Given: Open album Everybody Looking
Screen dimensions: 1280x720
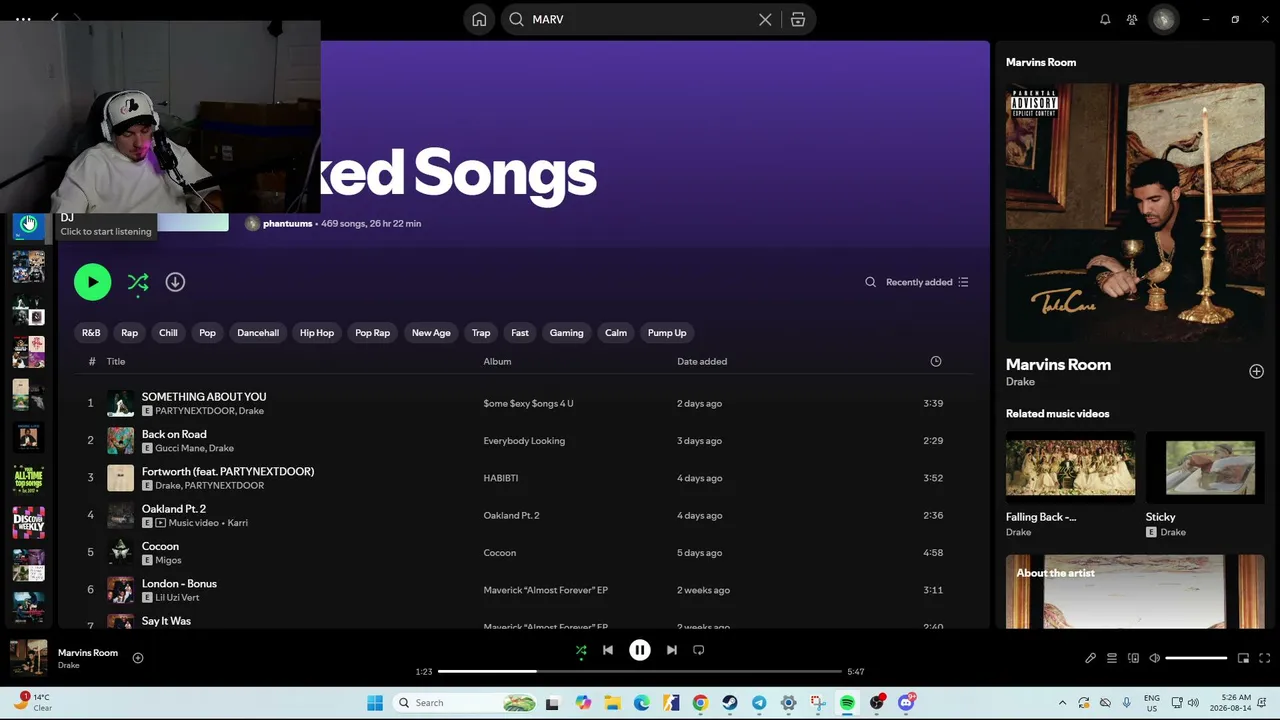Looking at the screenshot, I should (x=524, y=441).
